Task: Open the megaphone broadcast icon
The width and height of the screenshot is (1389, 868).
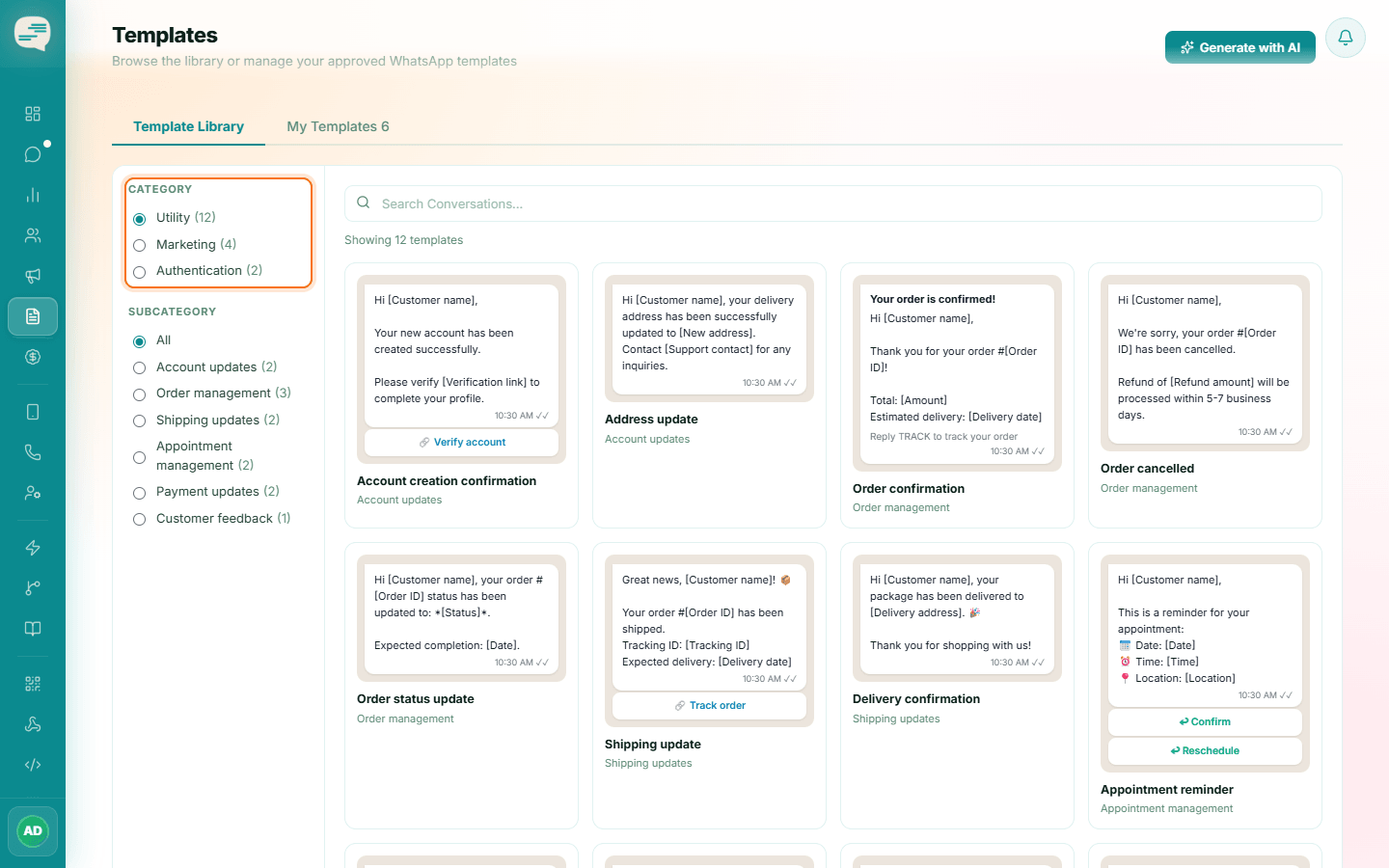Action: click(33, 276)
